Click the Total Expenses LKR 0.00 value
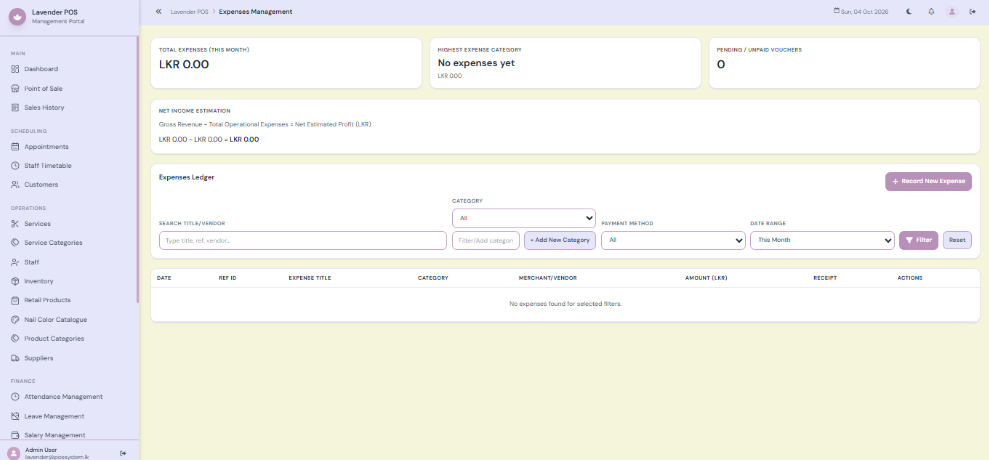989x460 pixels. pyautogui.click(x=184, y=64)
